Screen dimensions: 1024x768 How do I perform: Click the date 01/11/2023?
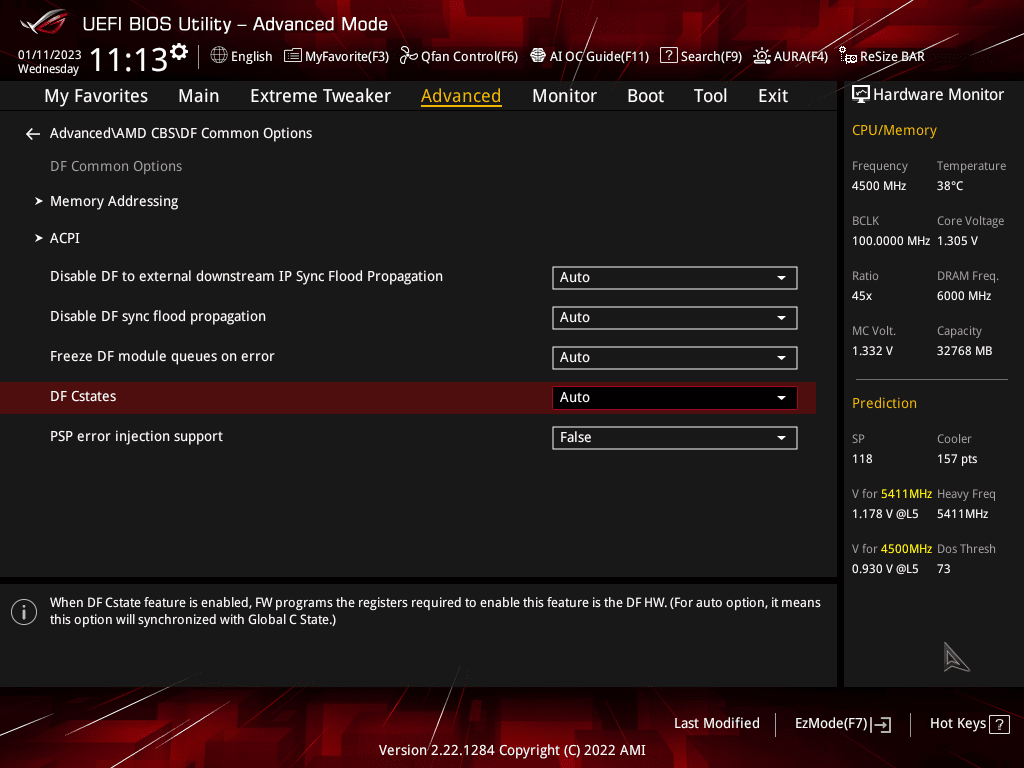(50, 55)
